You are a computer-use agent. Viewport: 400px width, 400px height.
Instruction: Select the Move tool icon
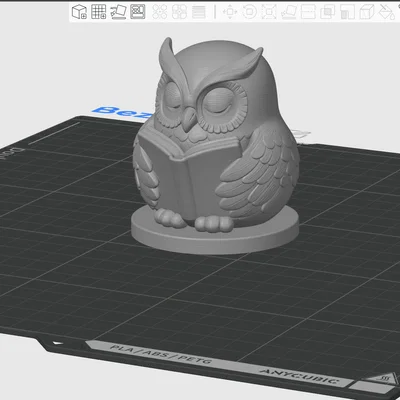[x=230, y=12]
